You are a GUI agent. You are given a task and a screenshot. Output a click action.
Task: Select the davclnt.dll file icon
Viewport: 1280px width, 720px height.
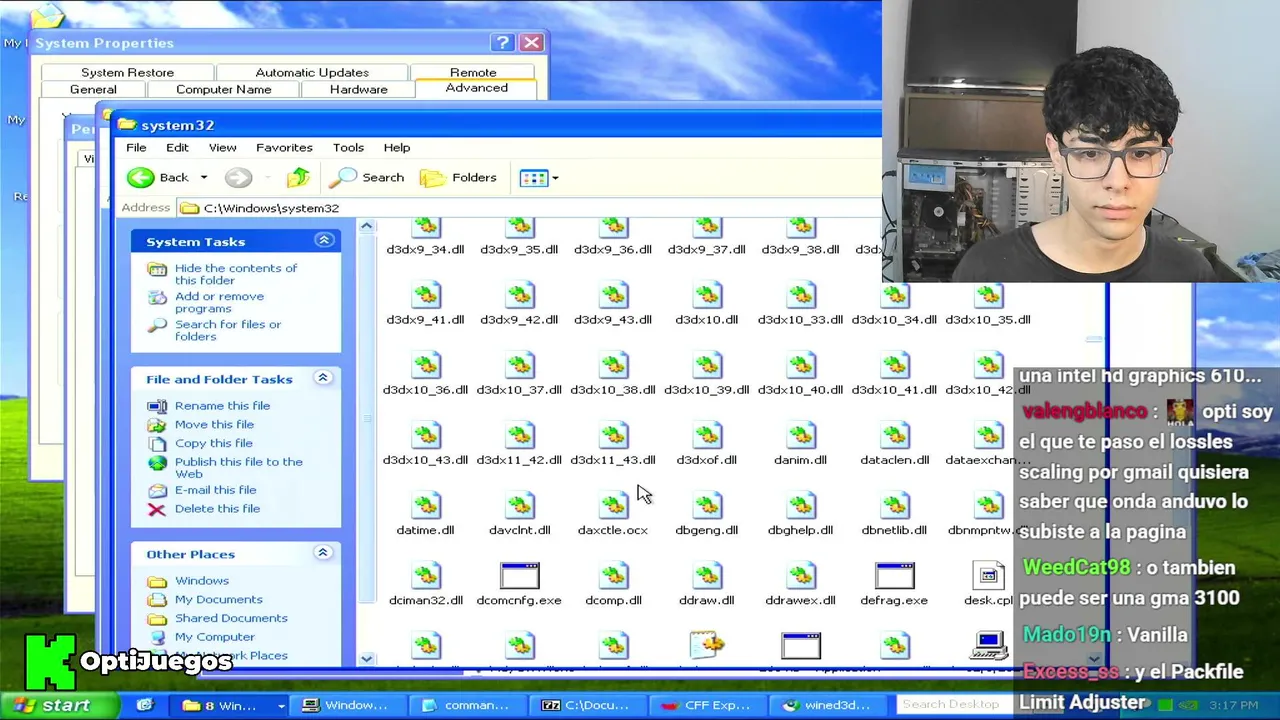(x=520, y=506)
